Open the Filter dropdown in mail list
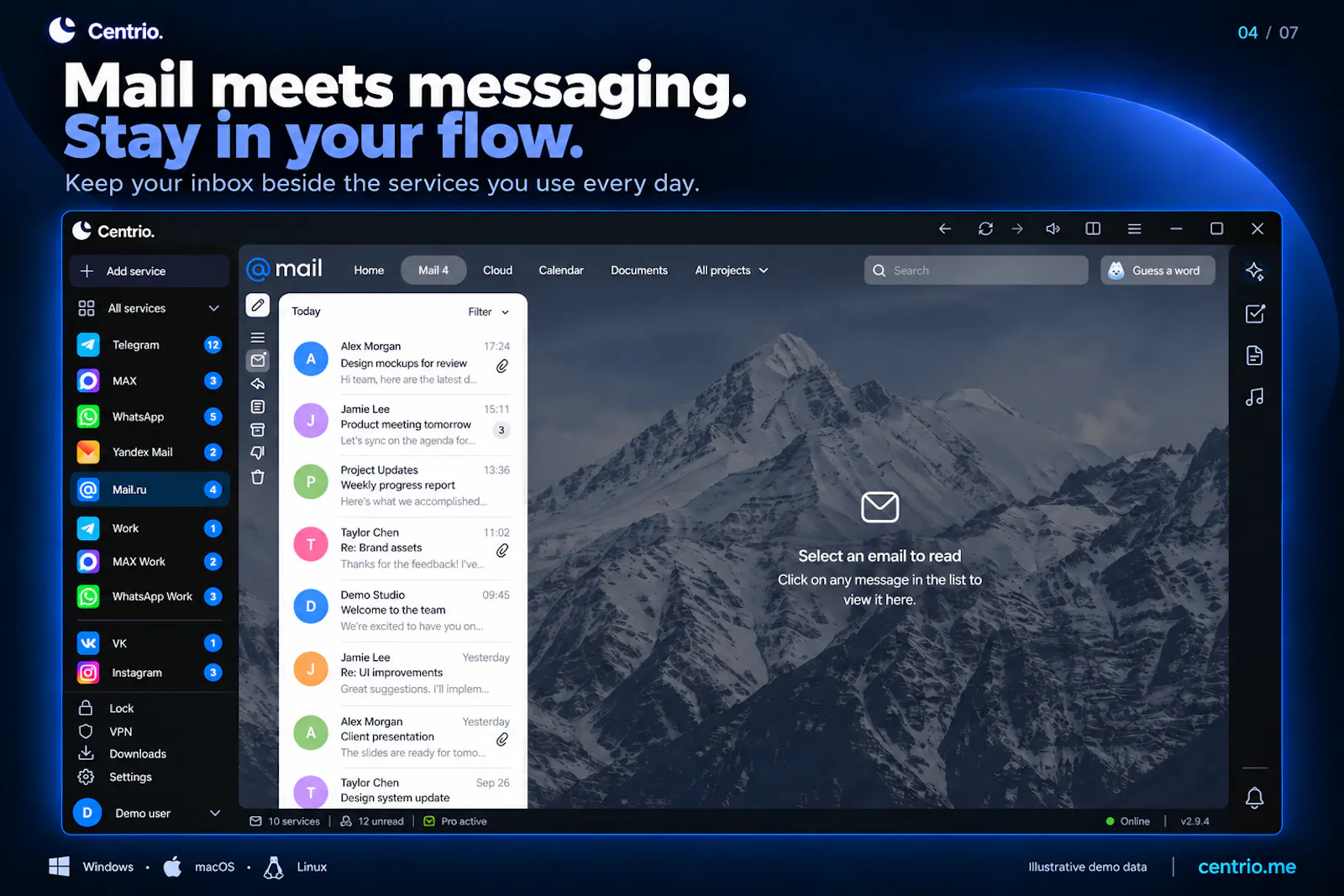The height and width of the screenshot is (896, 1344). point(489,312)
